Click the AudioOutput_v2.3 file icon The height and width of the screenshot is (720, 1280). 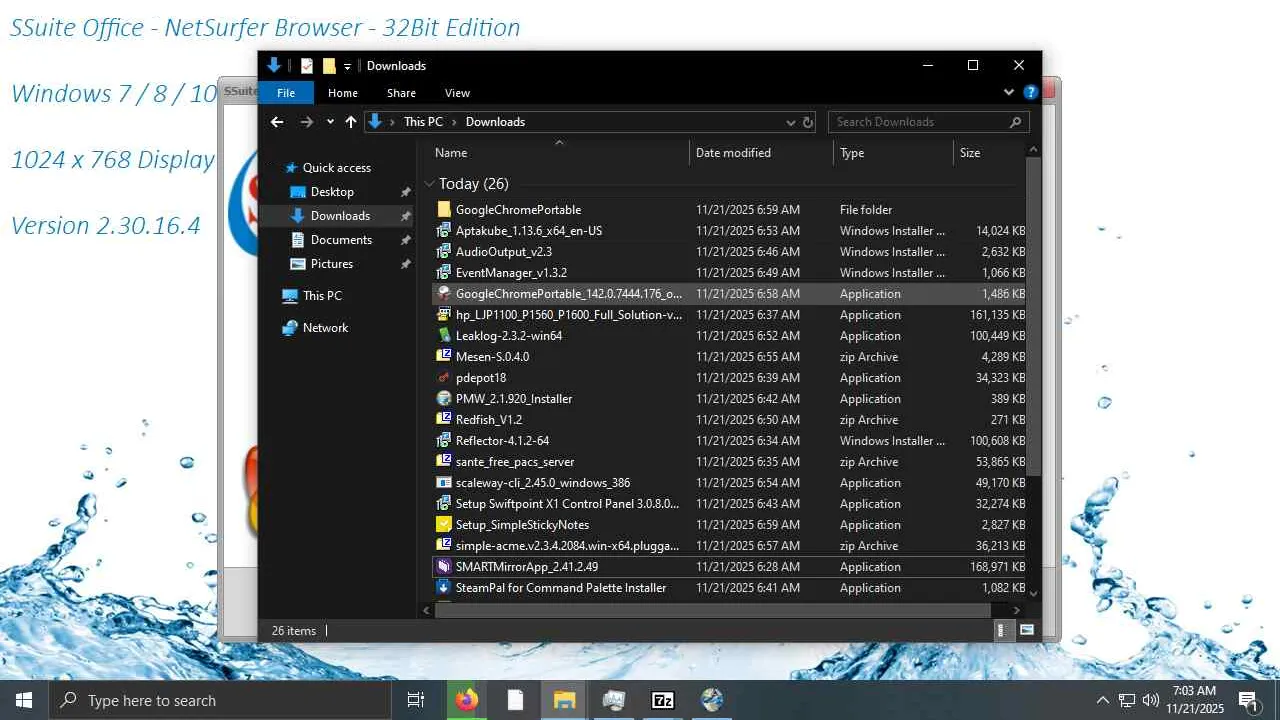point(444,252)
